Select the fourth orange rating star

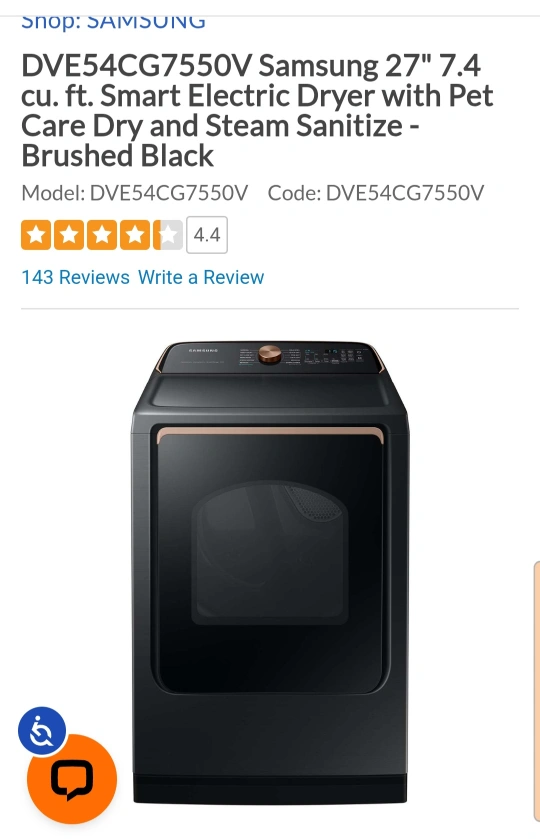pos(135,235)
